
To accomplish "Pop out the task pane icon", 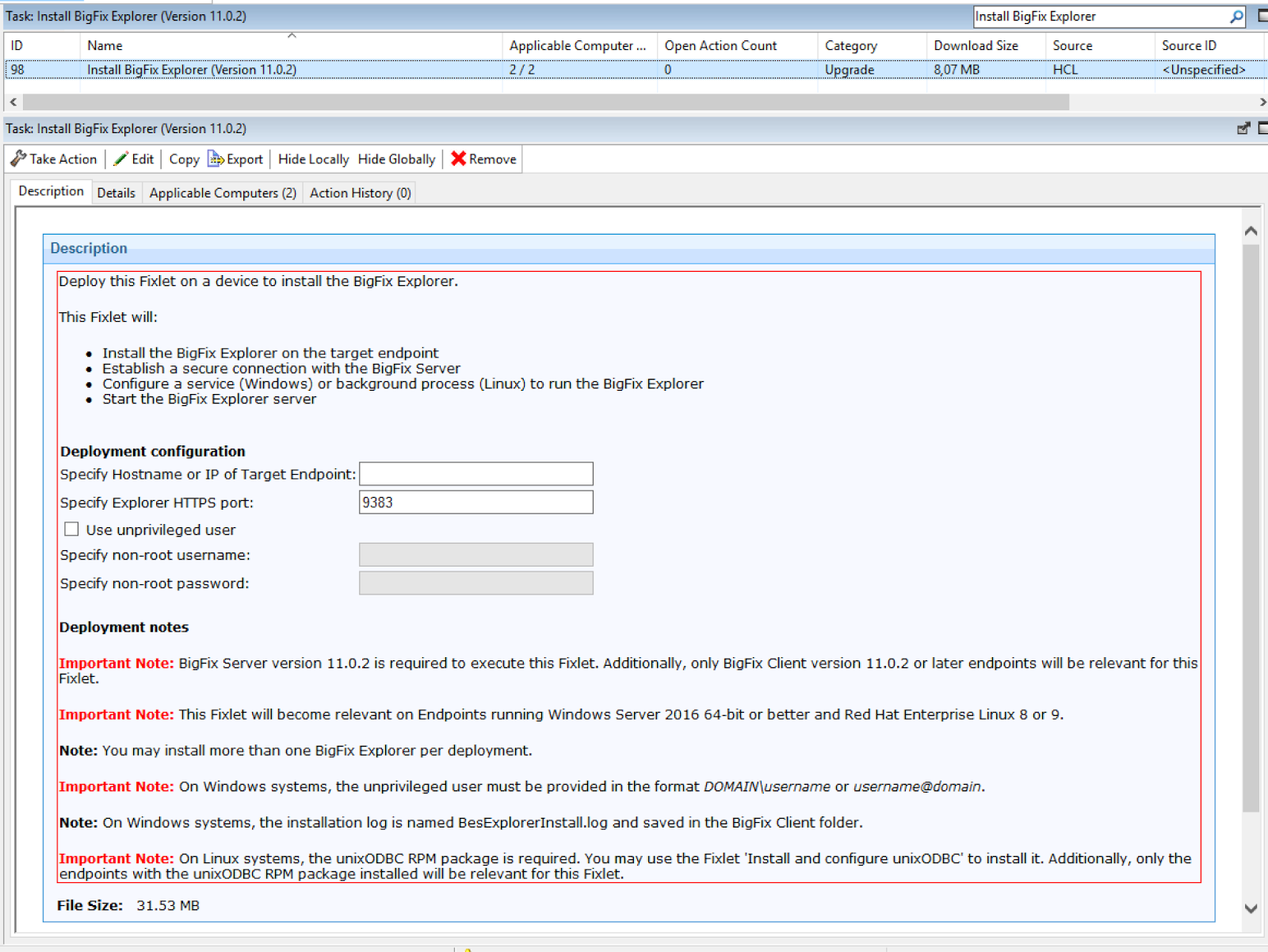I will tap(1243, 128).
